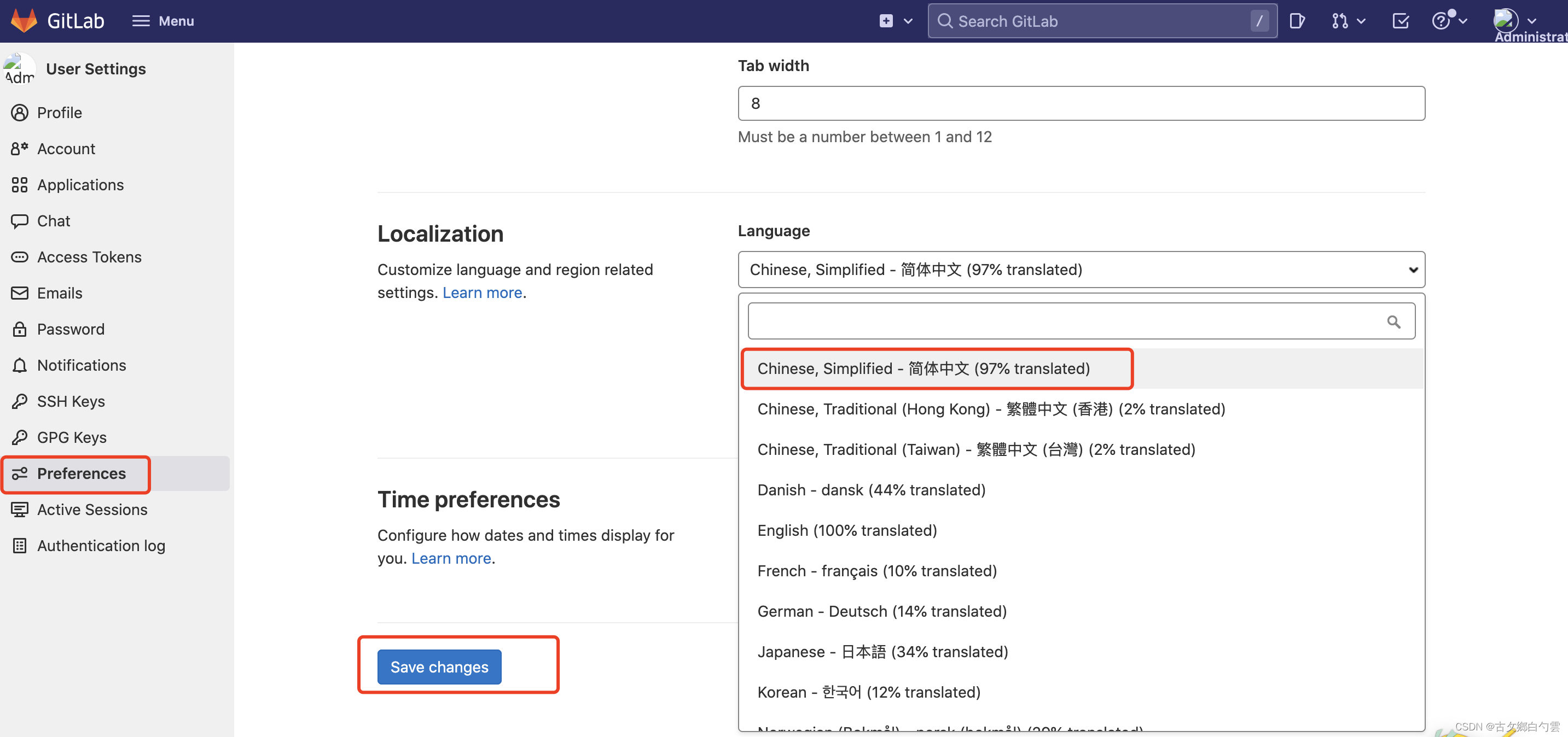Screen dimensions: 1568x737
Task: Focus the Search GitLab box
Action: tap(1102, 21)
